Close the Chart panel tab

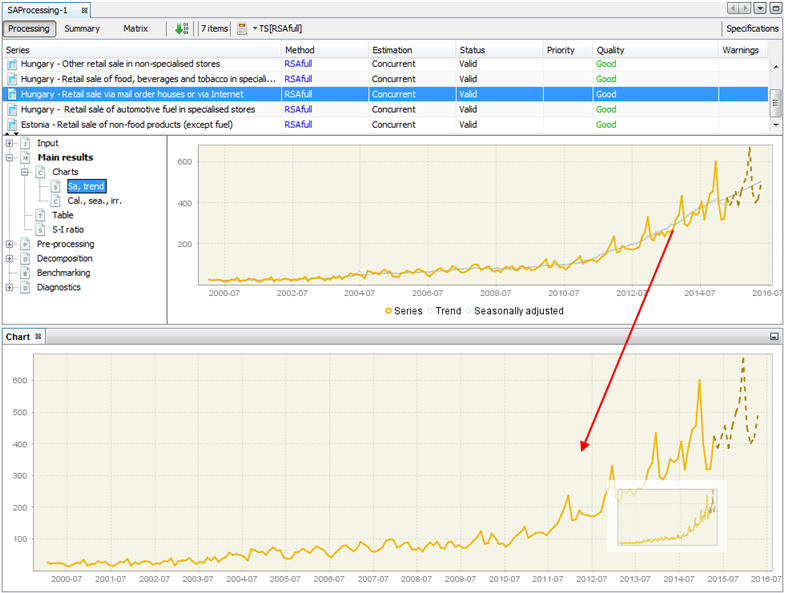point(39,337)
